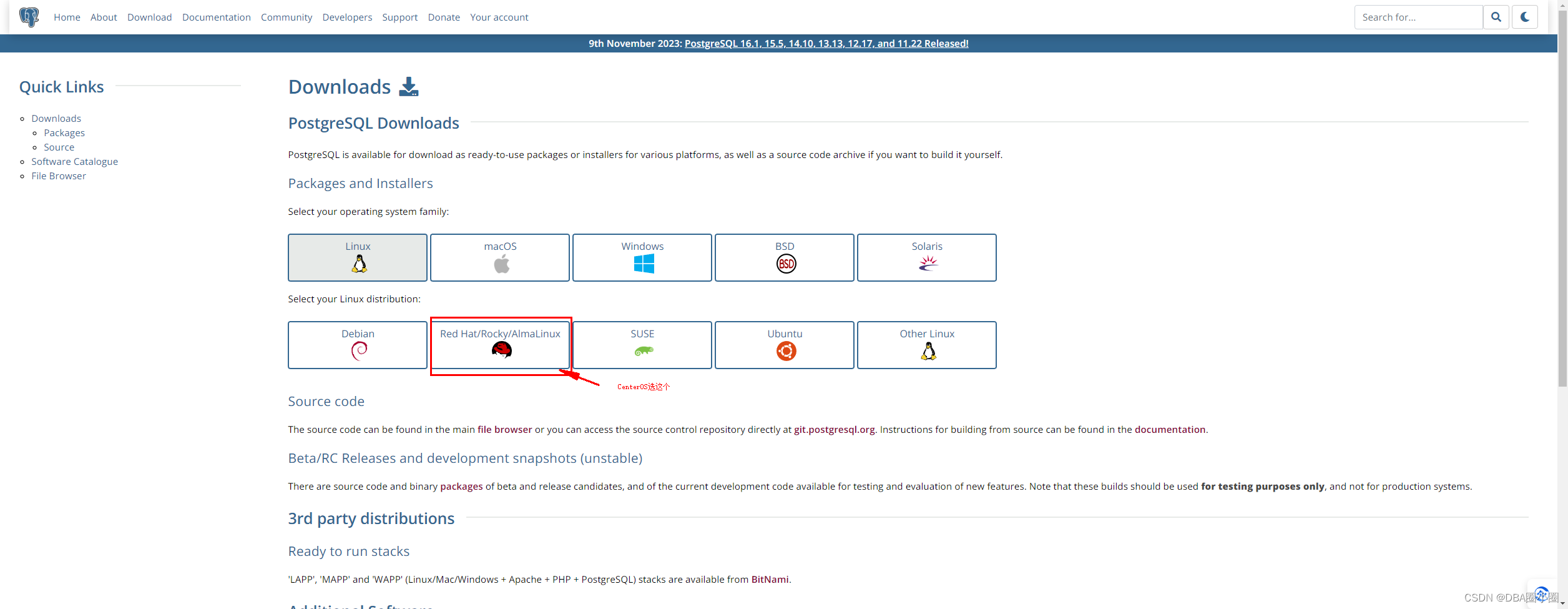Click the Packages and Installers heading
This screenshot has width=1568, height=609.
[x=360, y=183]
